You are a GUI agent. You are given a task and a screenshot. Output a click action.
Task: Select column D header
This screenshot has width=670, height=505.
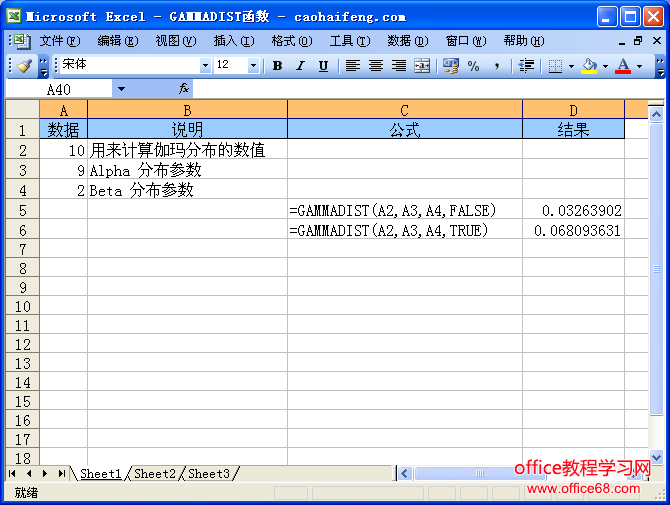pos(573,110)
